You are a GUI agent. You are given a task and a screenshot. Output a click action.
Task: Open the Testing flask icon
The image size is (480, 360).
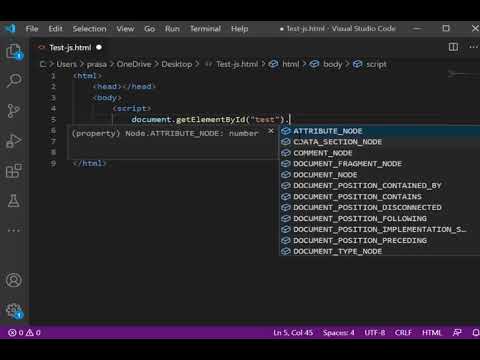[14, 201]
